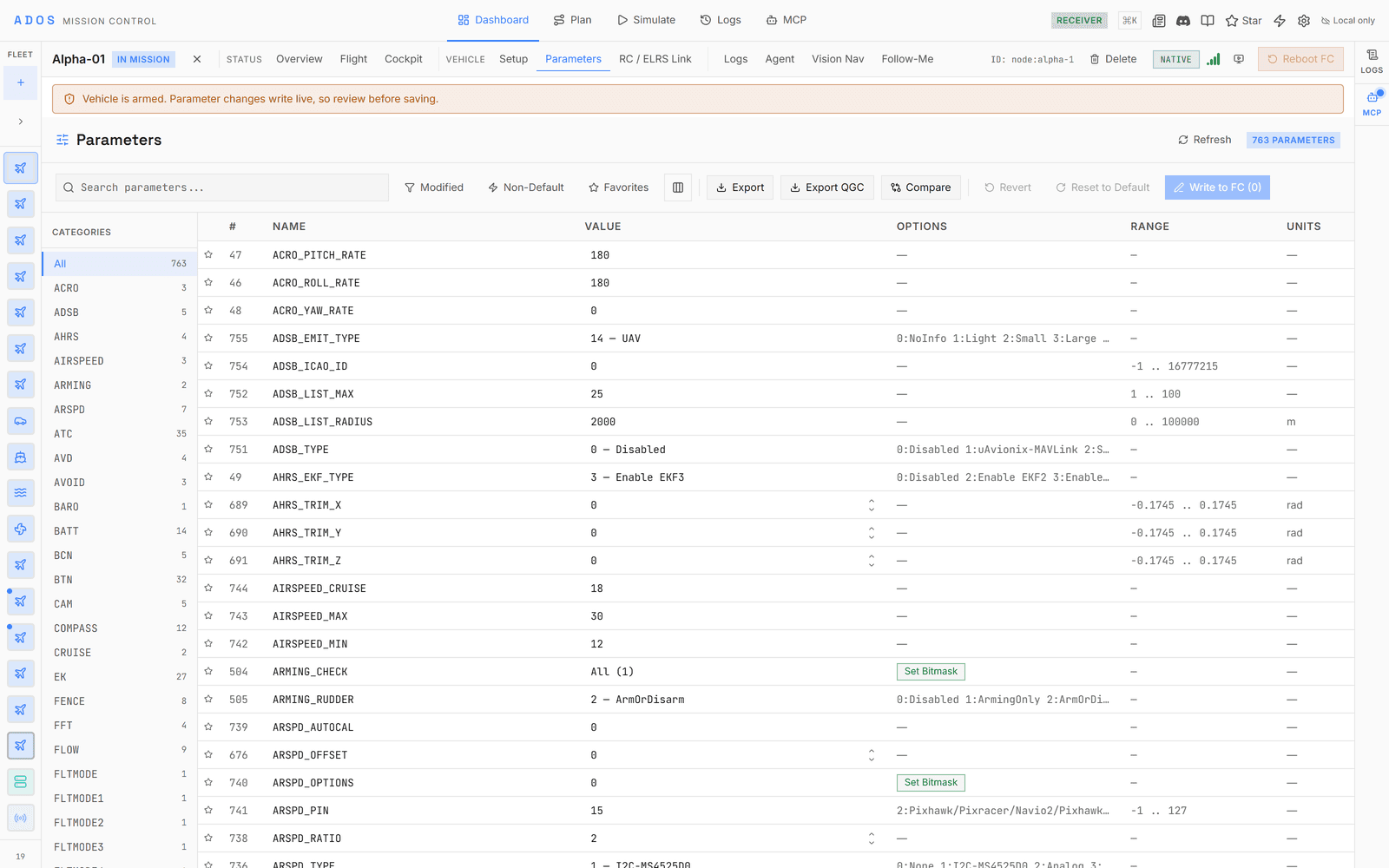Screen dimensions: 1389x868
Task: Click the green signal strength bars icon
Action: pos(1214,59)
